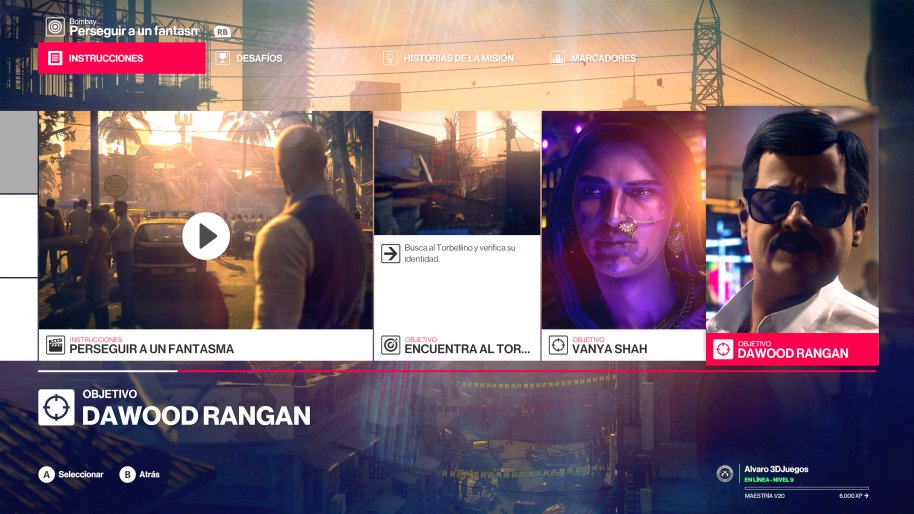Click the large crosshair icon beside Objetivo heading

[57, 407]
